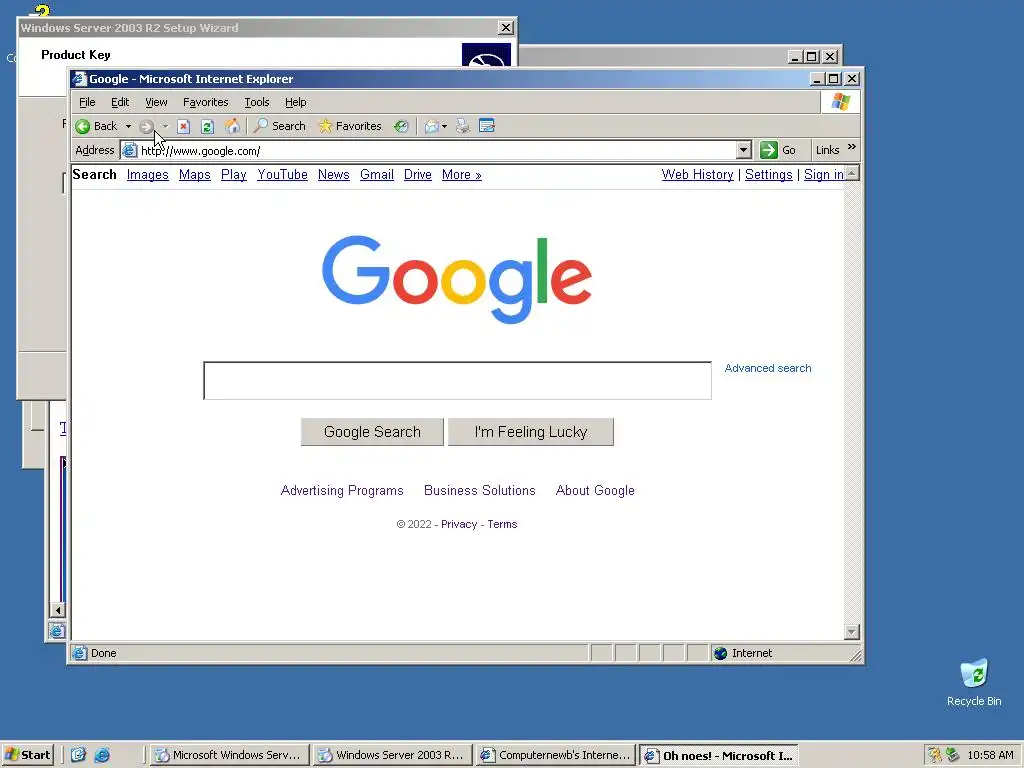1024x768 pixels.
Task: Open the Terms link in the footer
Action: tap(502, 524)
